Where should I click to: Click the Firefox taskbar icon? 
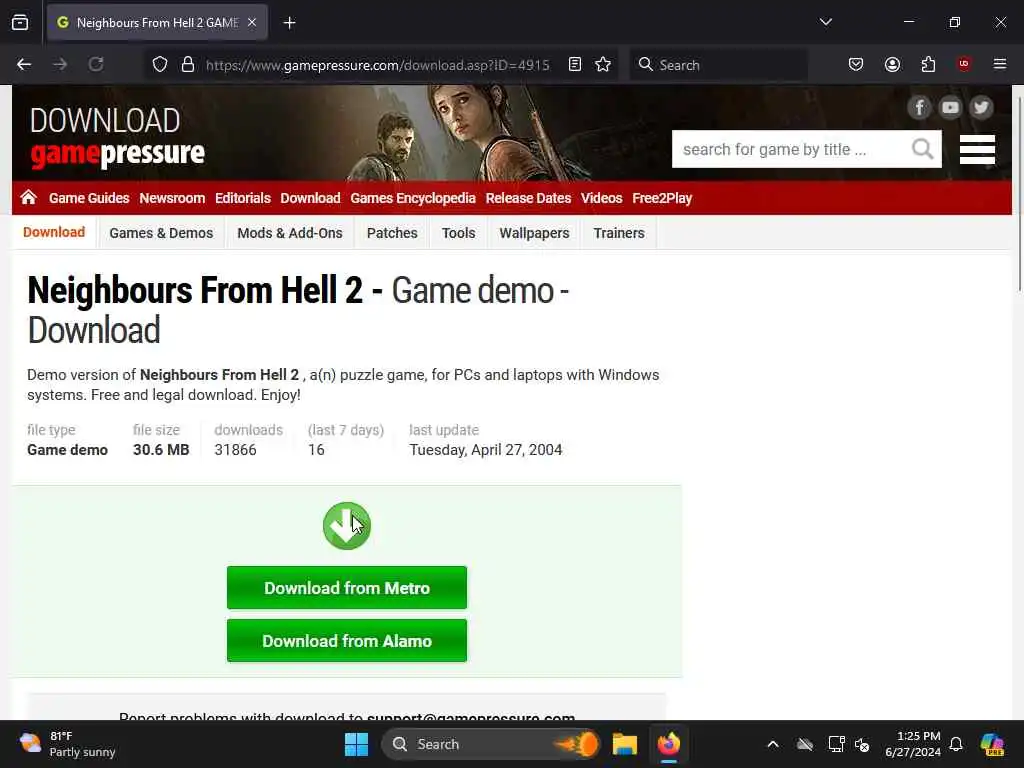coord(669,744)
